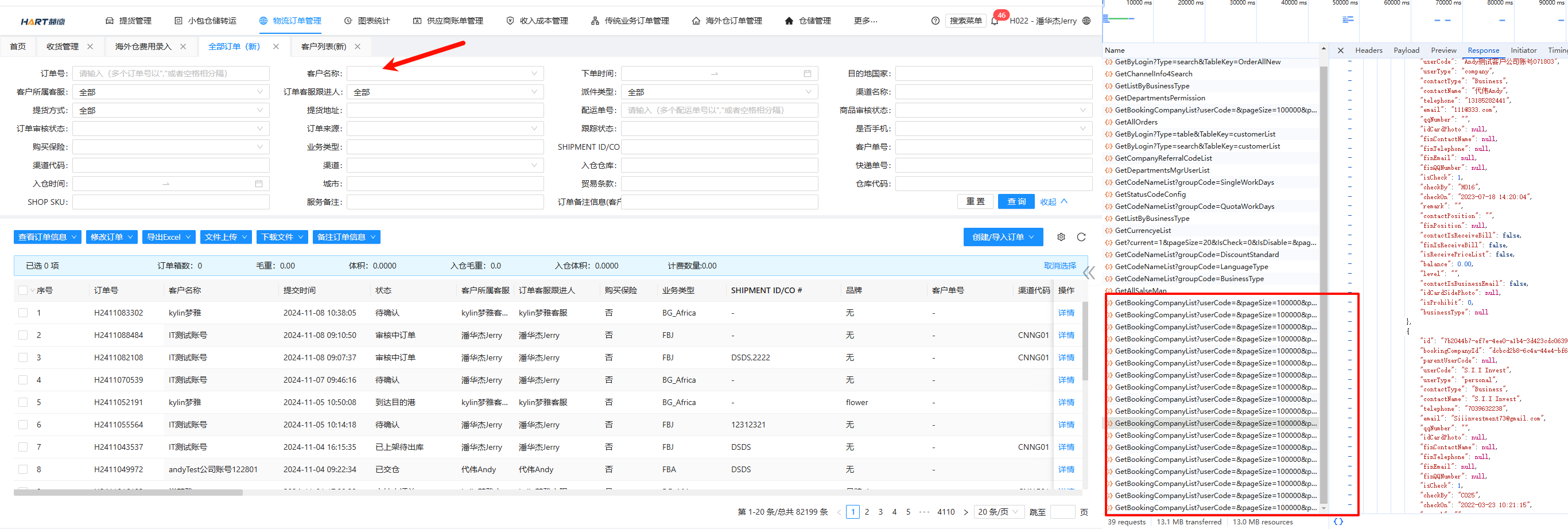Screen dimensions: 1568x529
Task: Click the table refresh icon
Action: 1081,237
